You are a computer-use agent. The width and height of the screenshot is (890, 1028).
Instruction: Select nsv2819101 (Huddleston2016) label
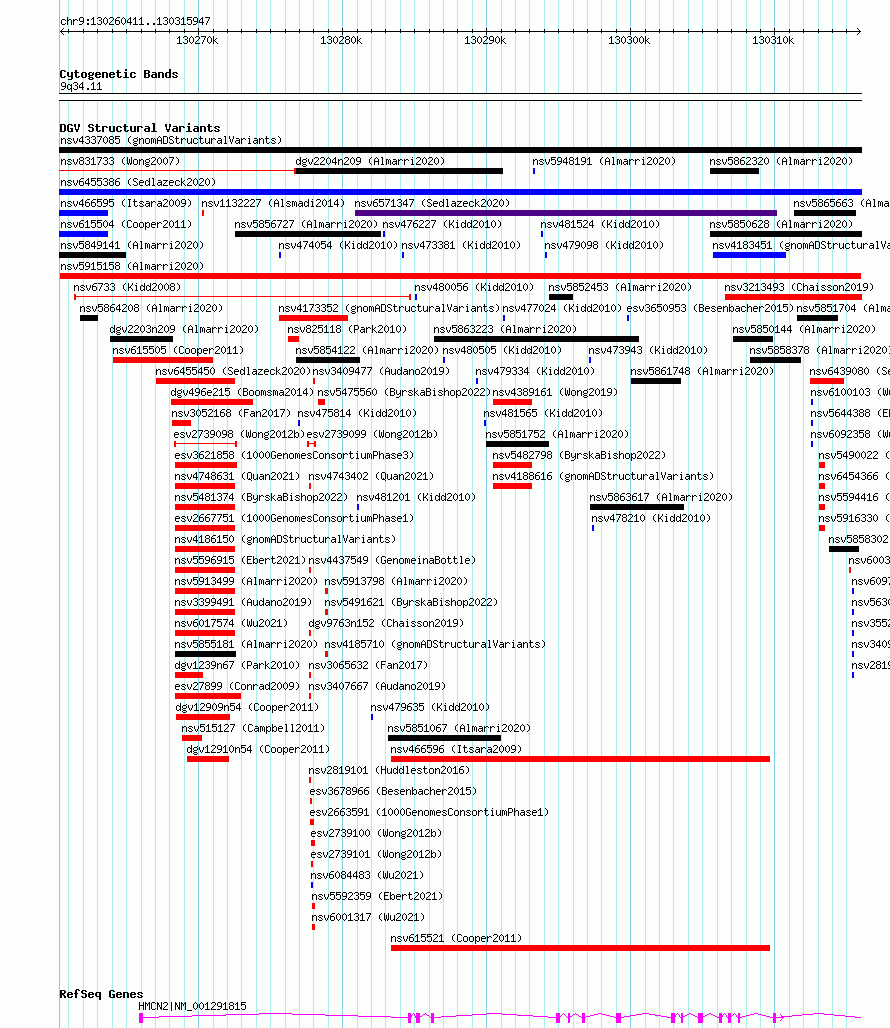(x=389, y=770)
